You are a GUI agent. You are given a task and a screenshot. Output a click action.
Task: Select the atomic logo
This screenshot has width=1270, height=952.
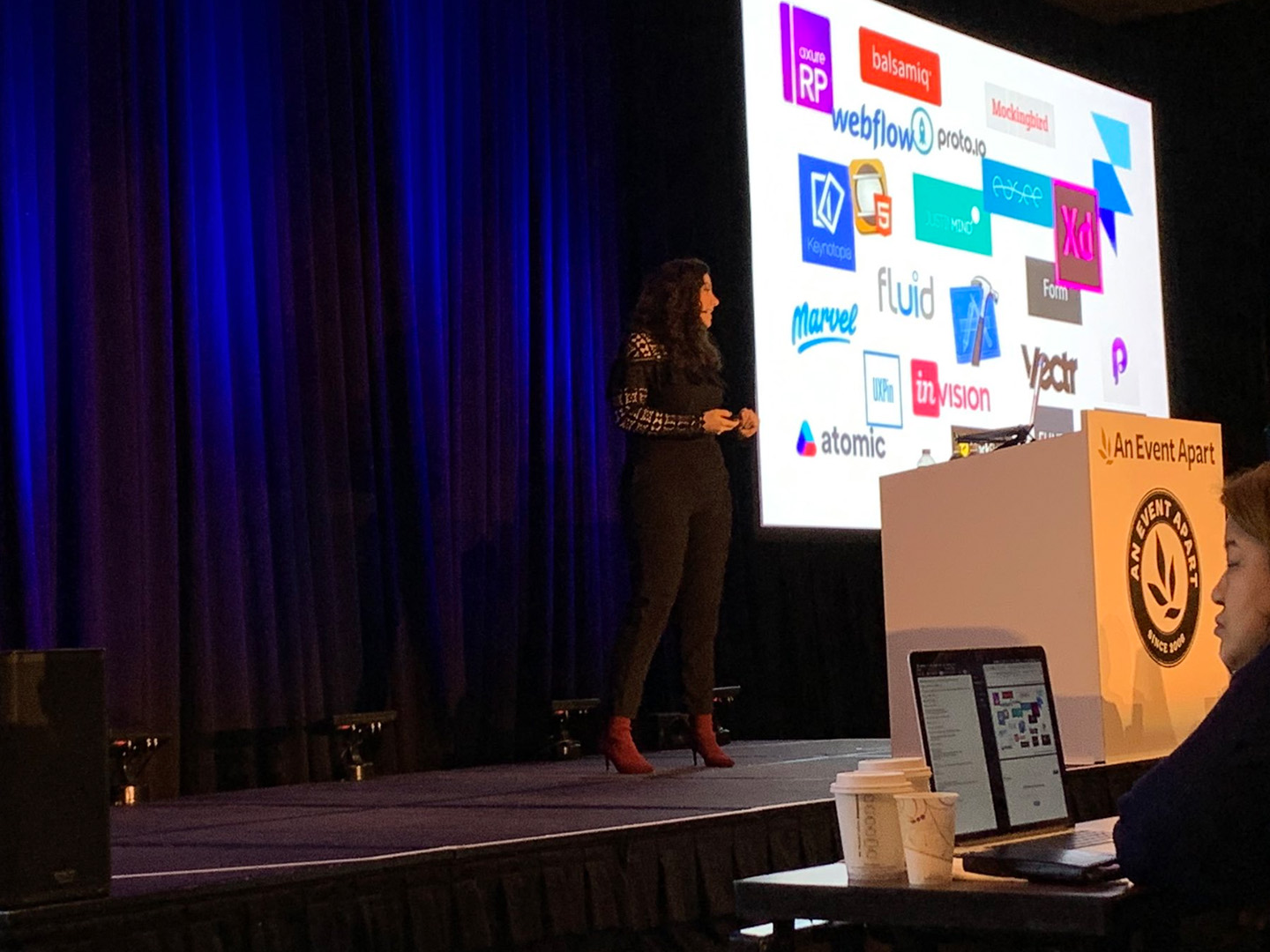coord(840,441)
